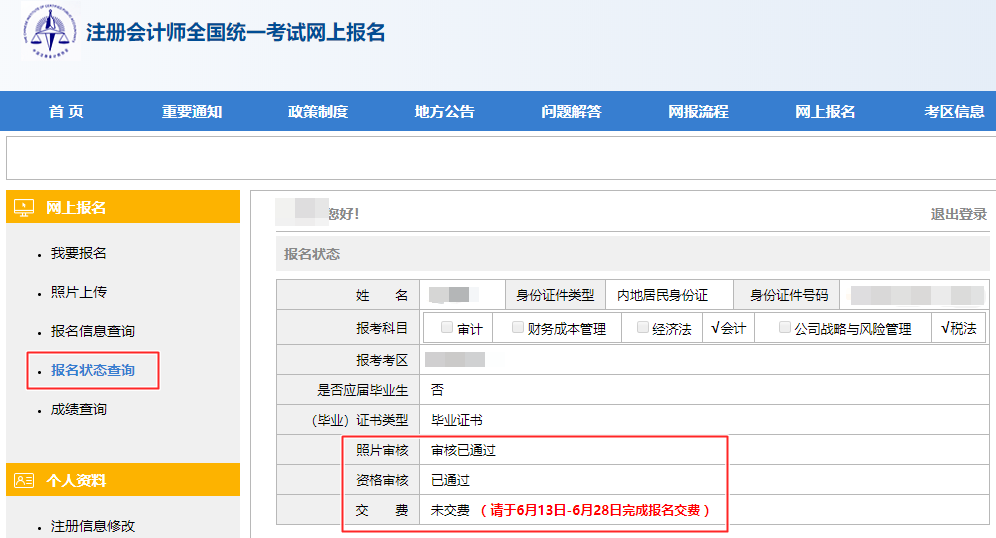The image size is (996, 538).
Task: Open 考区信息 in the navigation bar
Action: [954, 112]
